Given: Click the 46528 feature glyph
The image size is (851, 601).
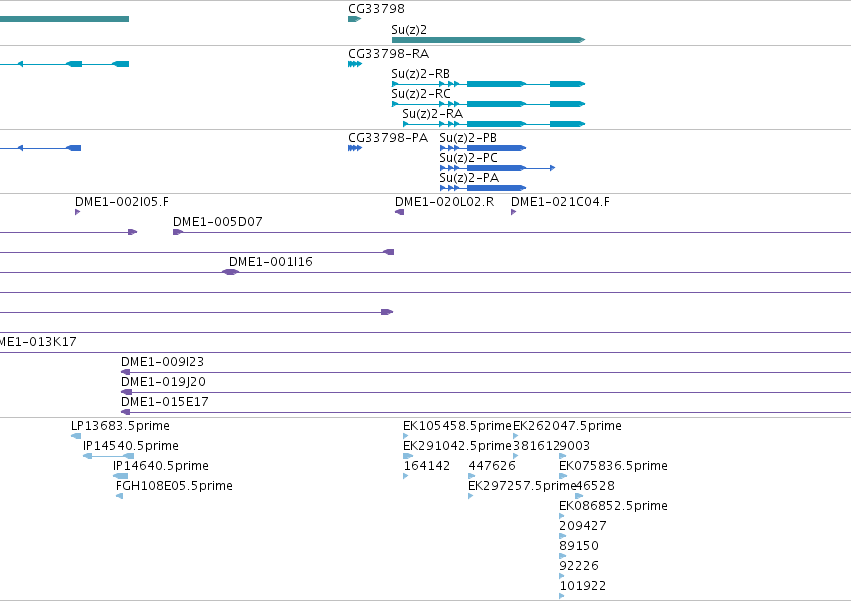Looking at the screenshot, I should click(x=579, y=496).
